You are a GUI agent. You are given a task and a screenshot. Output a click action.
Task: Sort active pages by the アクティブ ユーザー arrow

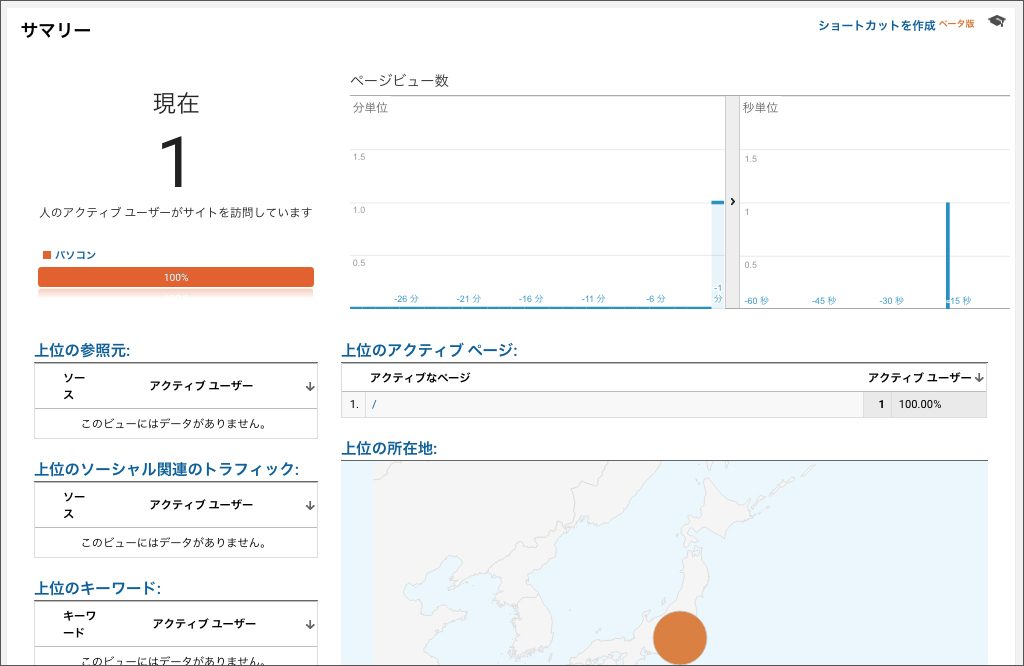[x=979, y=377]
